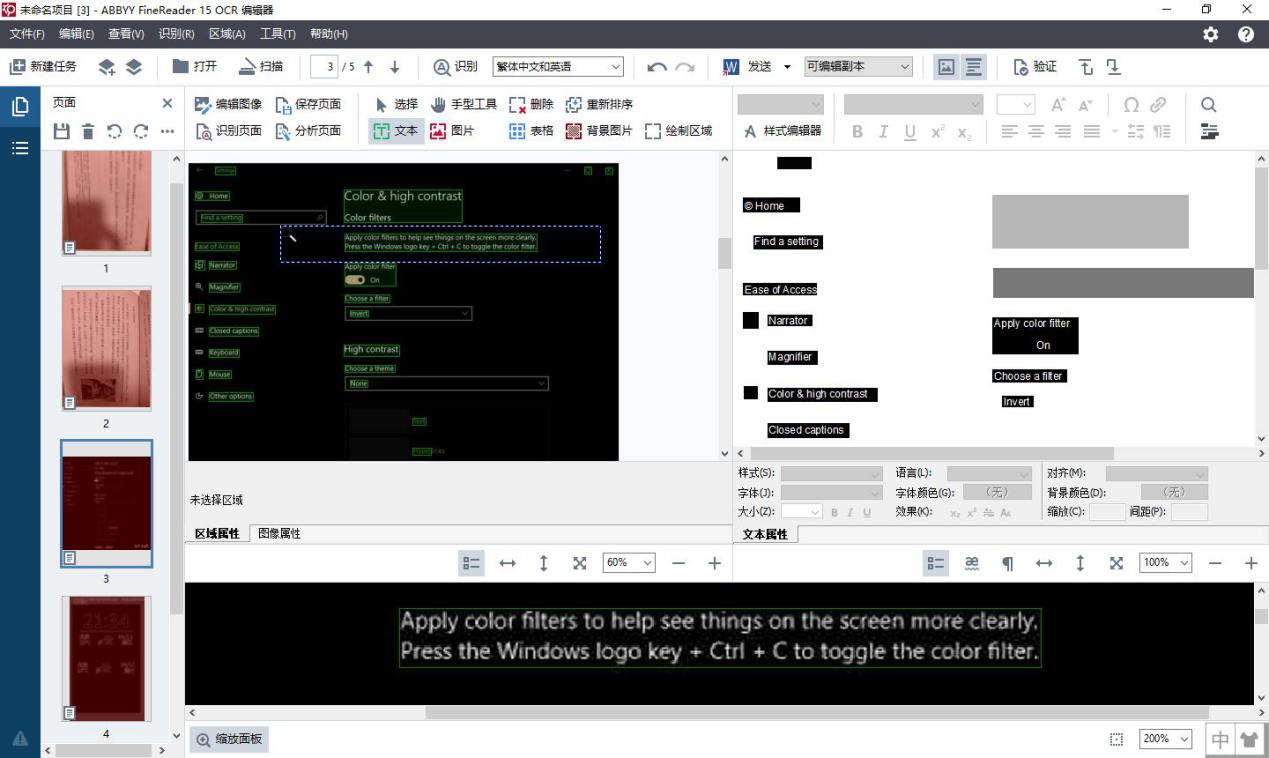Open the help question mark icon
Image resolution: width=1269 pixels, height=758 pixels.
pos(1246,34)
